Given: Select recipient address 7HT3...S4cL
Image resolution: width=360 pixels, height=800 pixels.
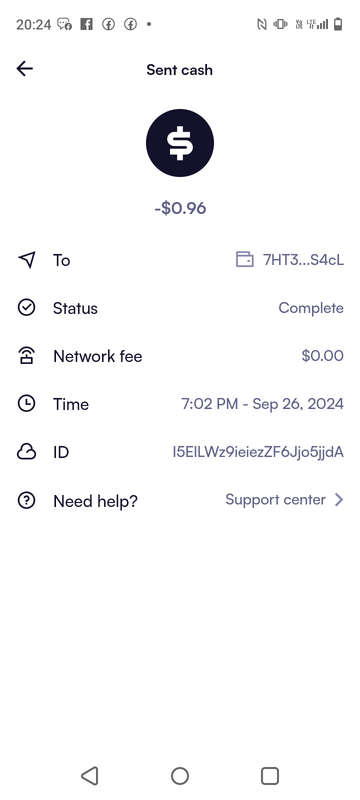Looking at the screenshot, I should [x=303, y=260].
